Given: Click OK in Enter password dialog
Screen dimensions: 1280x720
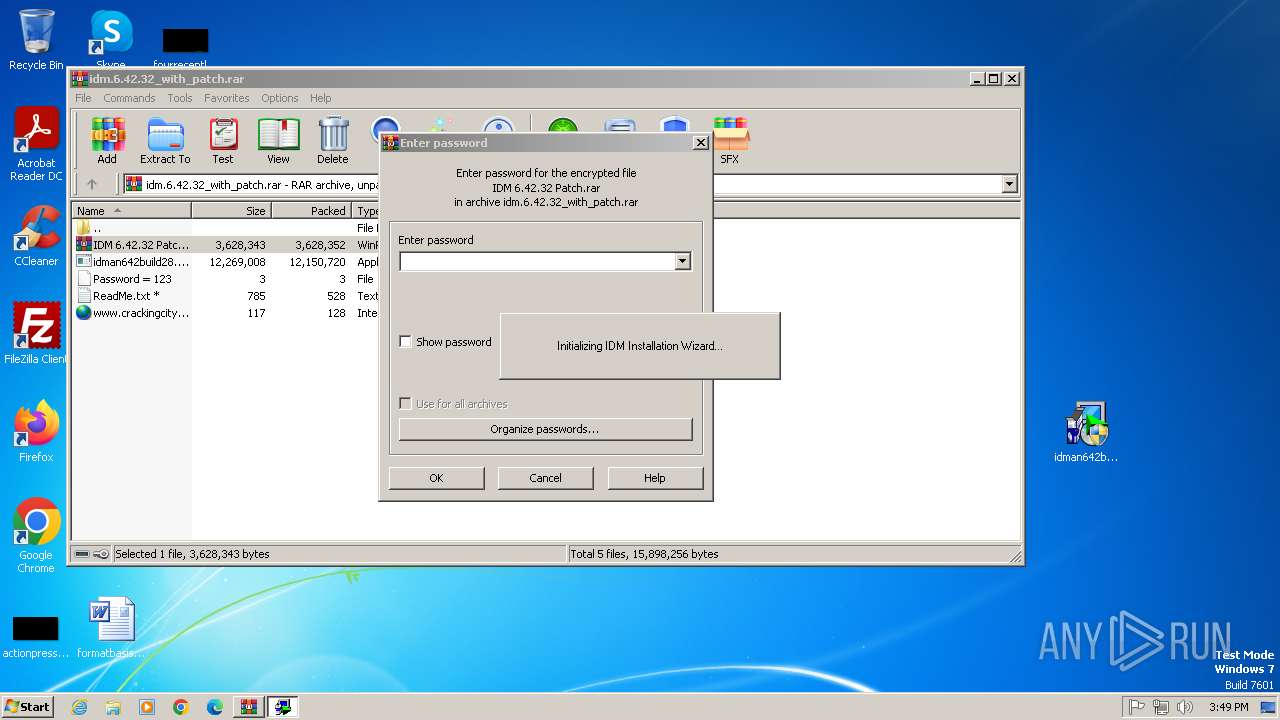Looking at the screenshot, I should [x=436, y=478].
